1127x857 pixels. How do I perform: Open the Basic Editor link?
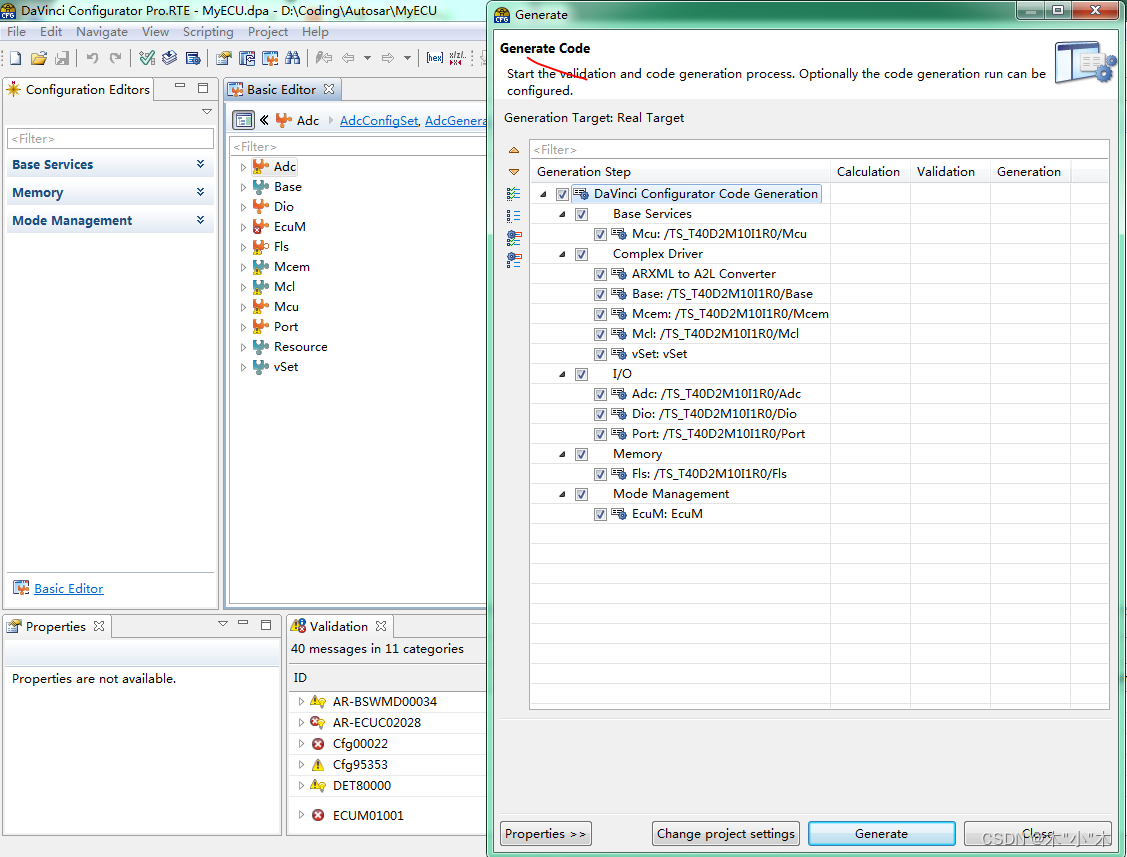point(68,589)
